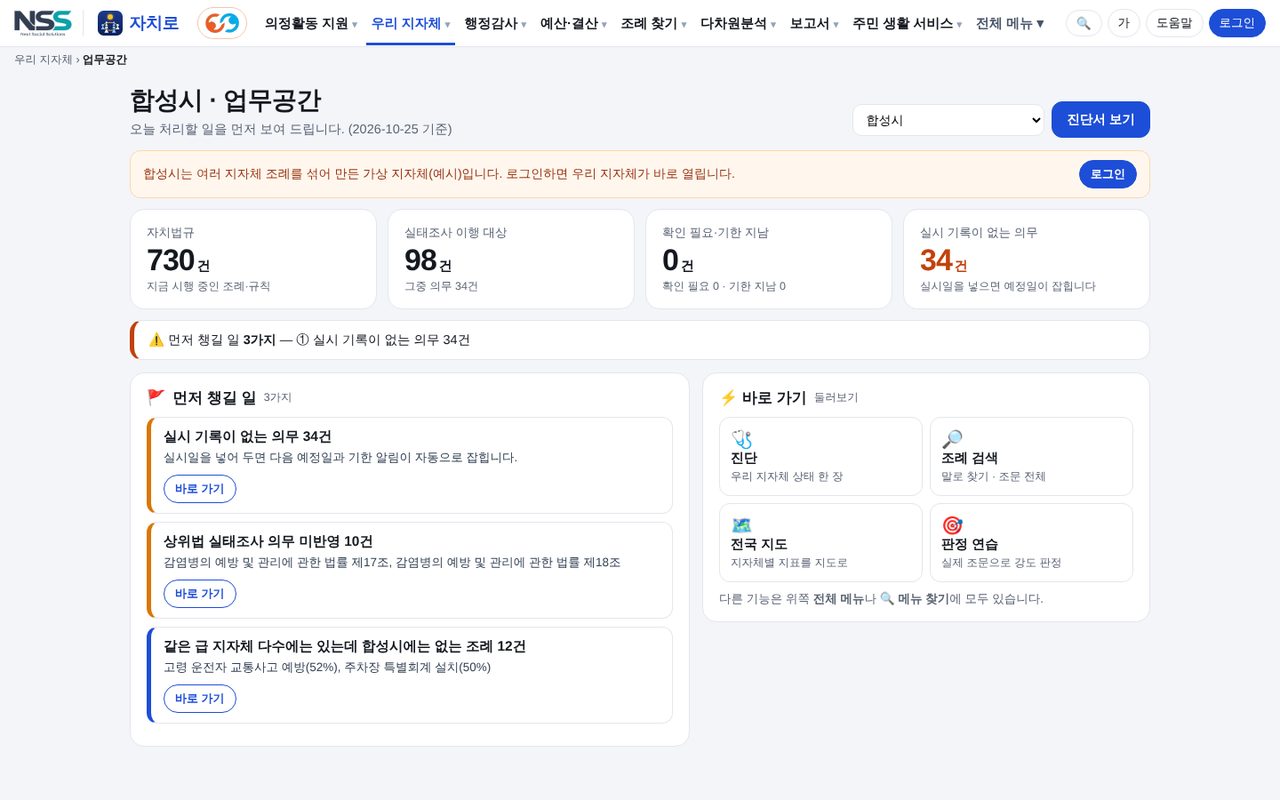Open the 실시 기록이 없는 의무 34건 stat card

[1027, 259]
